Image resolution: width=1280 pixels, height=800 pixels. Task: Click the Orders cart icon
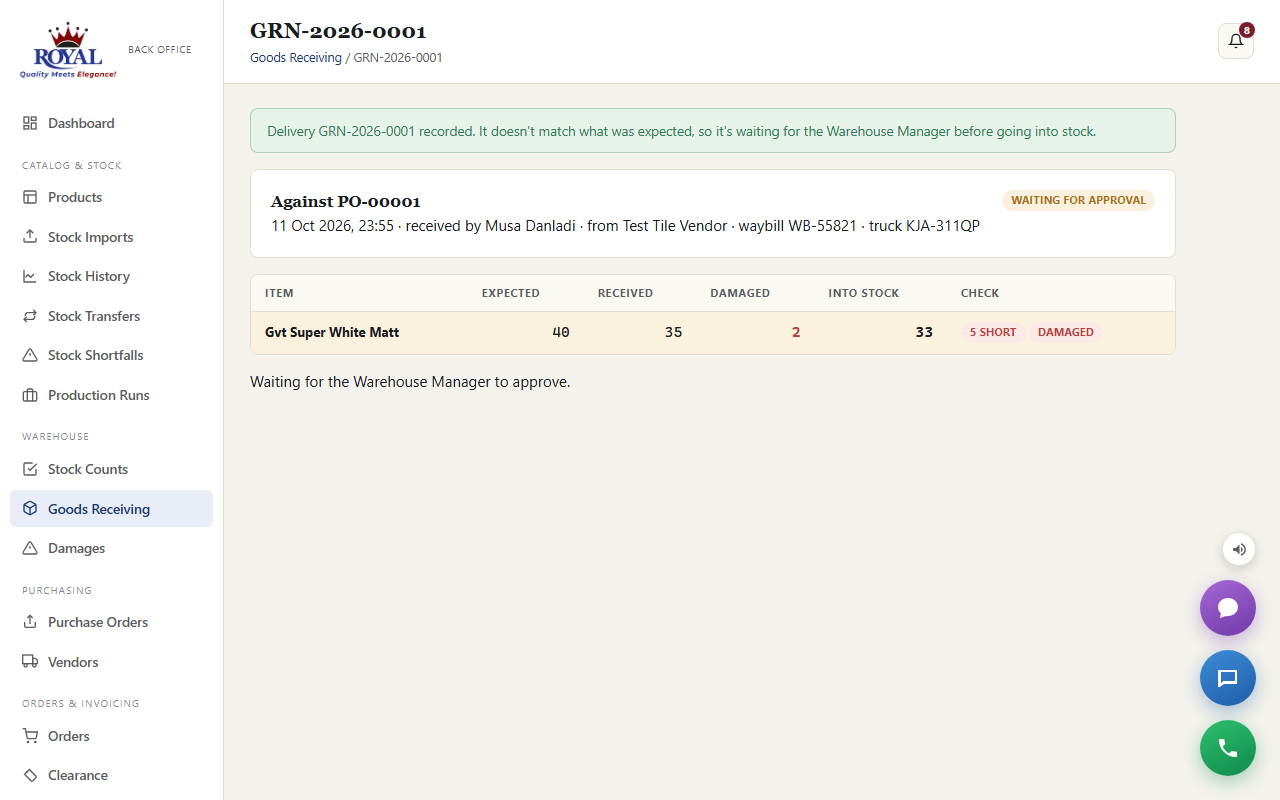(x=30, y=736)
